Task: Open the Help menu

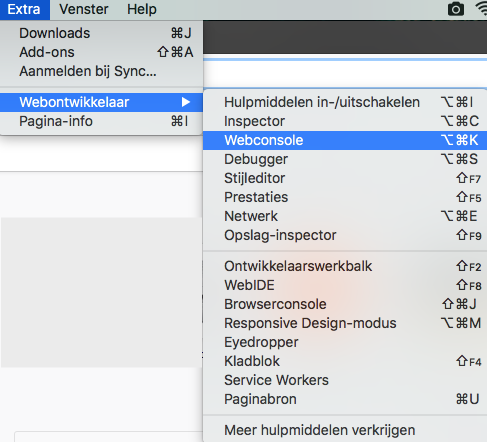Action: 142,9
